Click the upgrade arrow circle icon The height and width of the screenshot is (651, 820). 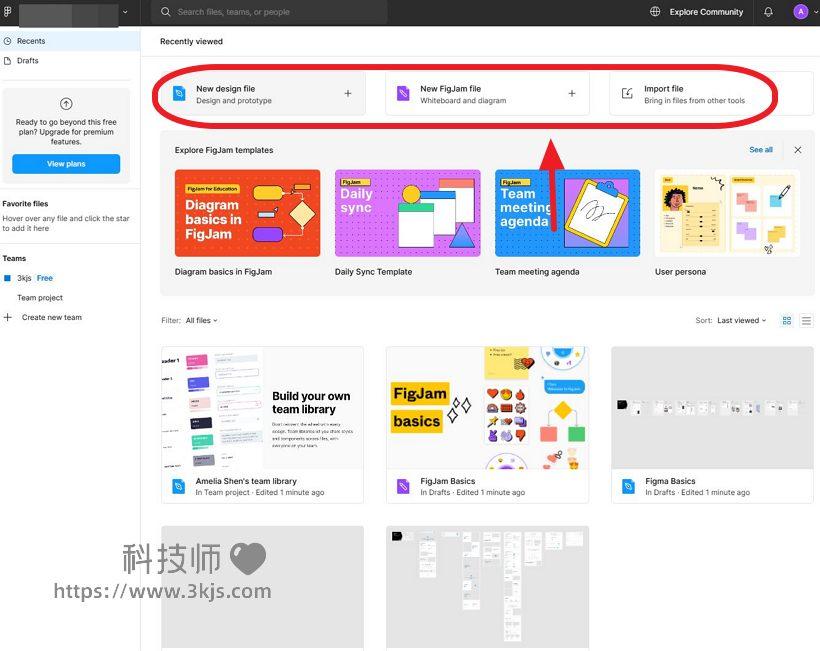pos(66,104)
